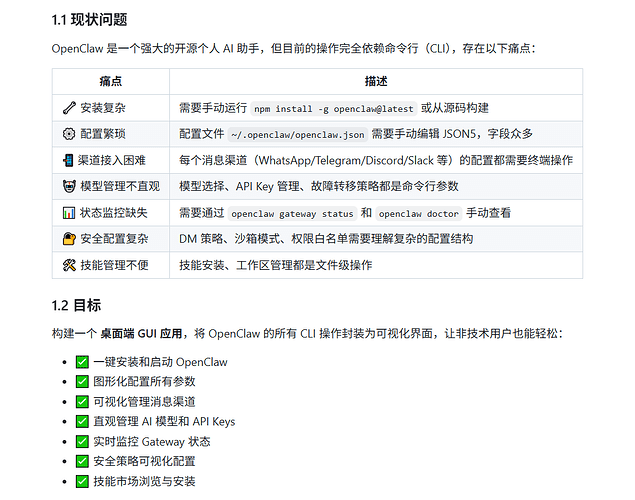635x500 pixels.
Task: Click the list item 直观管理 AI 模型和 API Keys
Action: (164, 421)
